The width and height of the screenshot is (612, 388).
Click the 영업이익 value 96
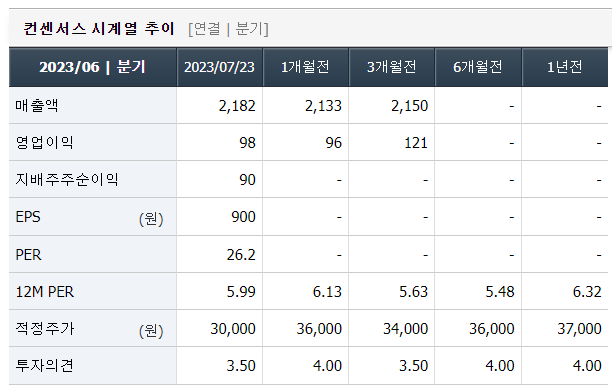pos(334,143)
